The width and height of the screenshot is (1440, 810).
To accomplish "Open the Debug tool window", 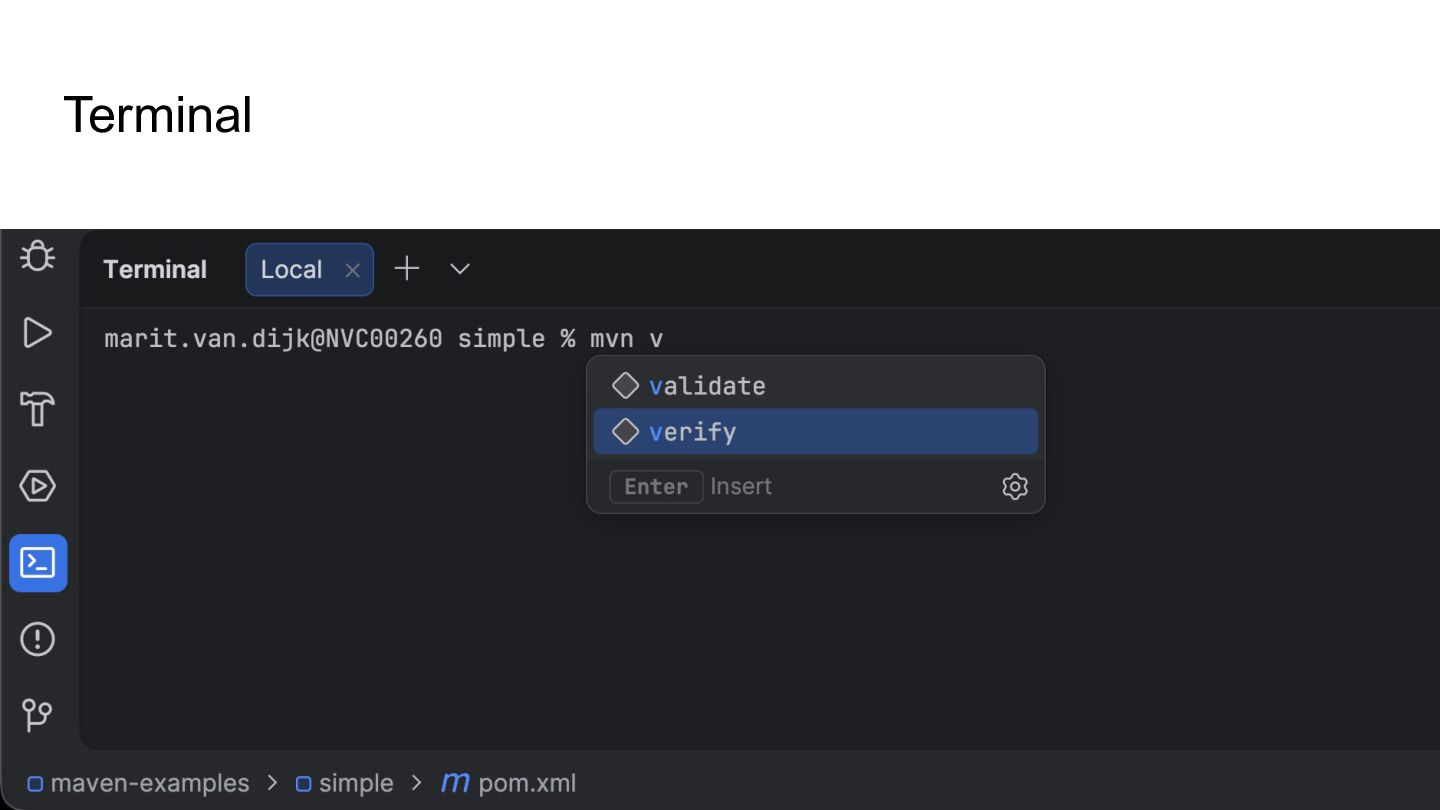I will pos(37,256).
